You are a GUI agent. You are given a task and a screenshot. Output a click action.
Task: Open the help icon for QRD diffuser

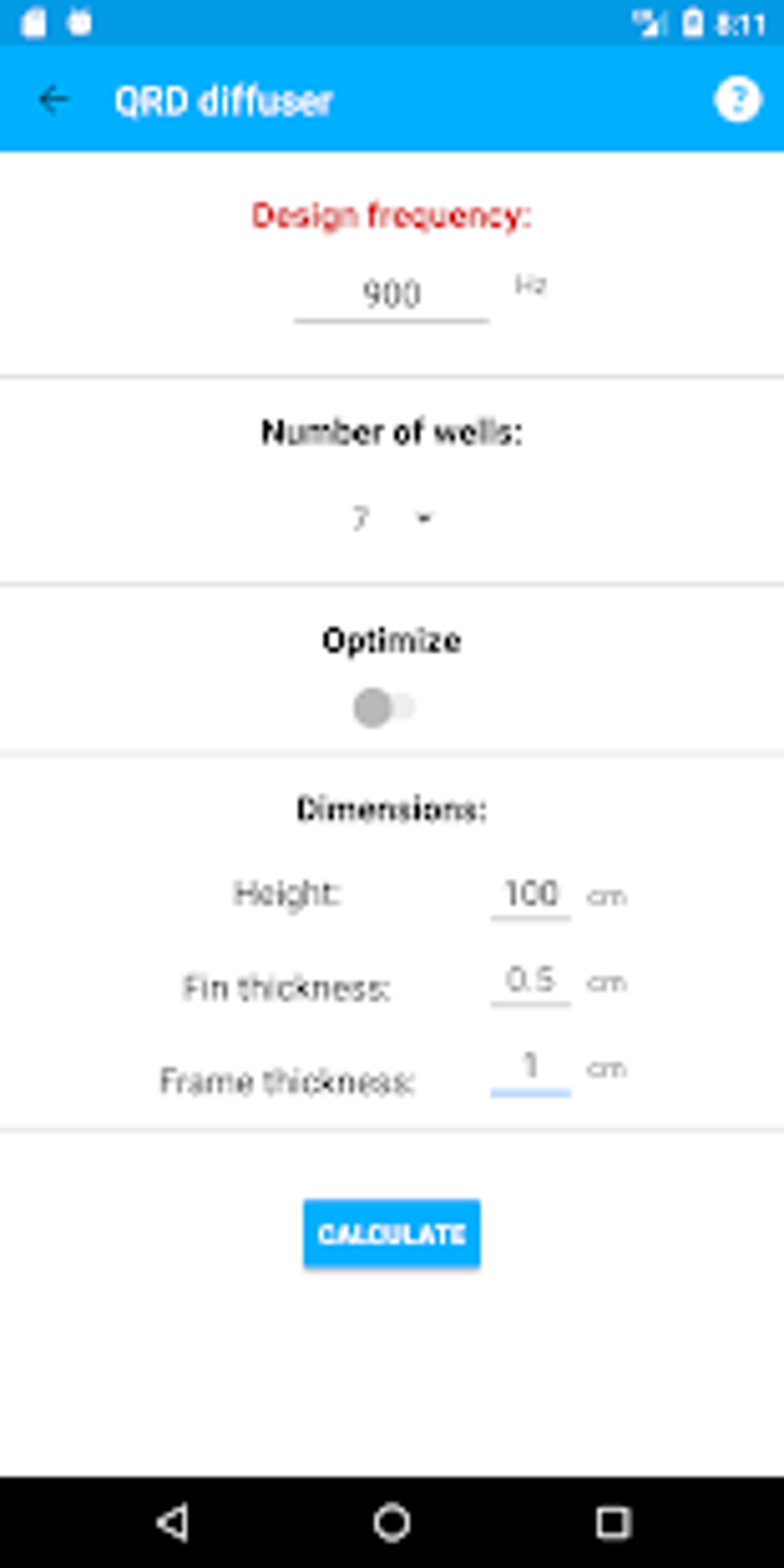coord(737,100)
